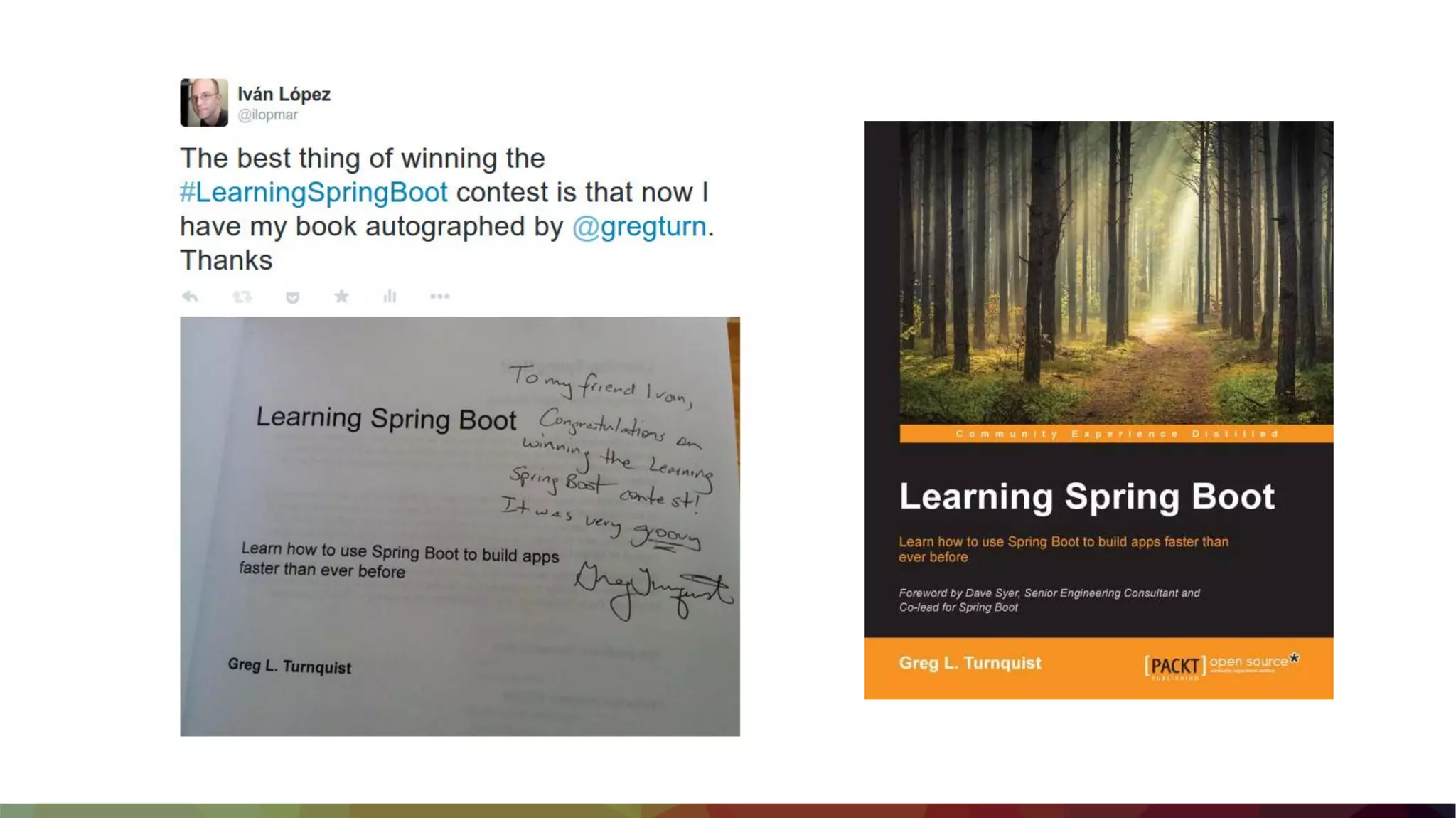Open the #LearningSpringBoot hashtag link
1456x818 pixels.
(x=314, y=192)
